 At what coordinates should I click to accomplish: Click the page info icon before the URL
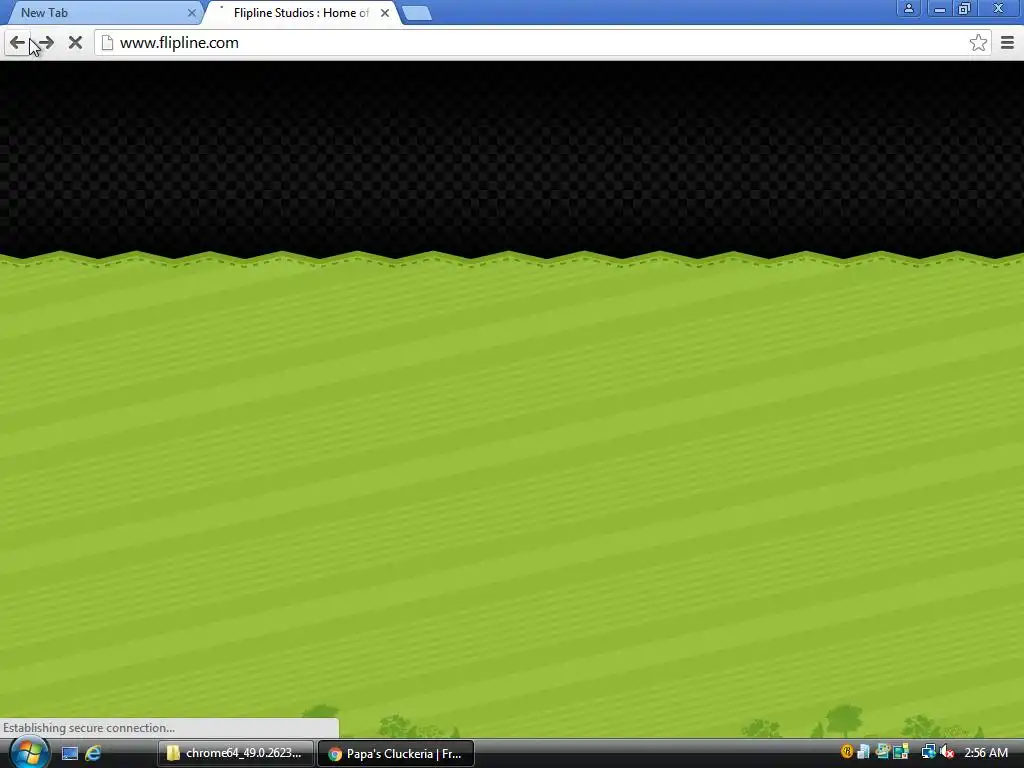(107, 43)
